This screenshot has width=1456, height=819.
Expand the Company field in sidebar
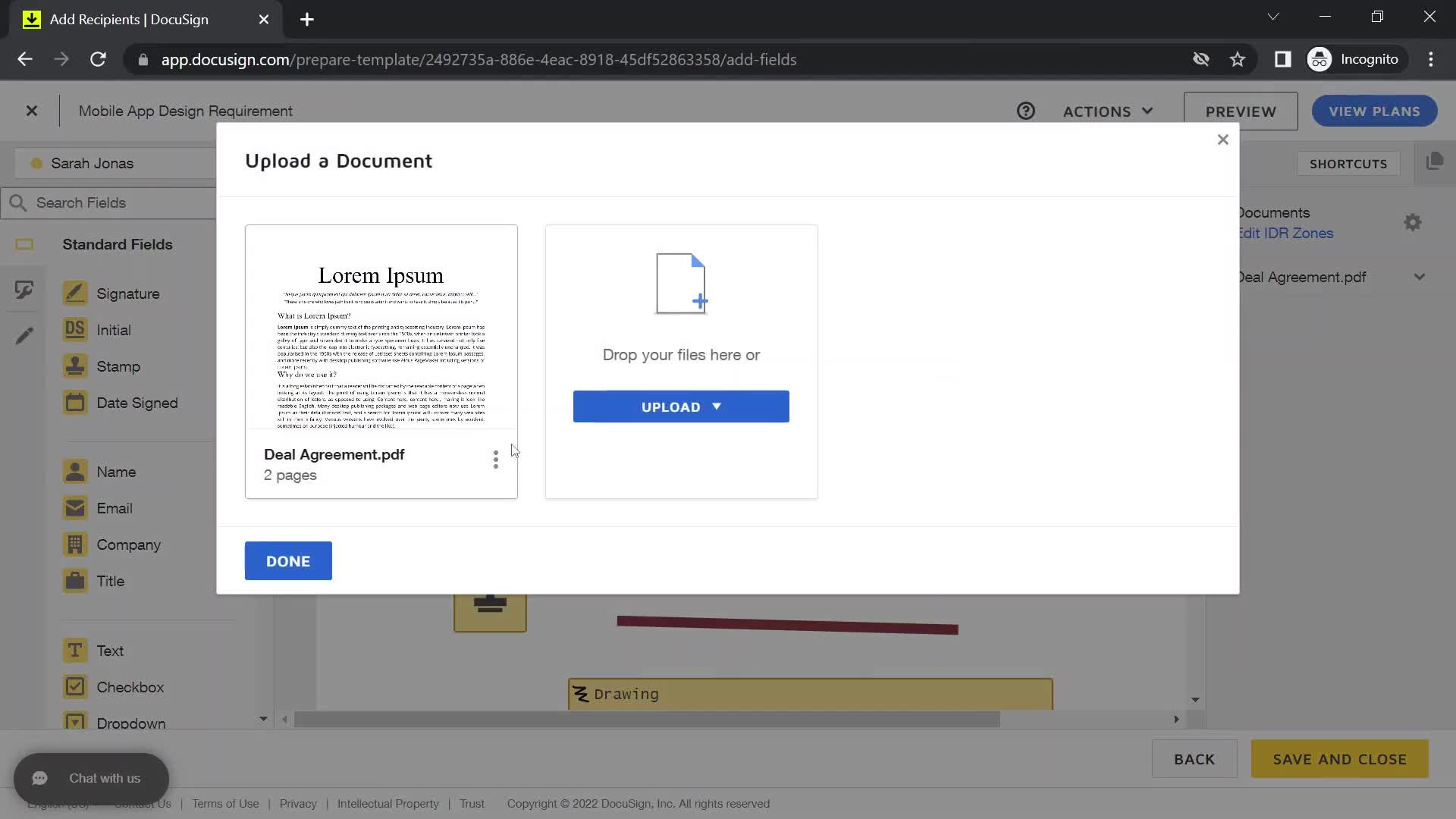[128, 544]
